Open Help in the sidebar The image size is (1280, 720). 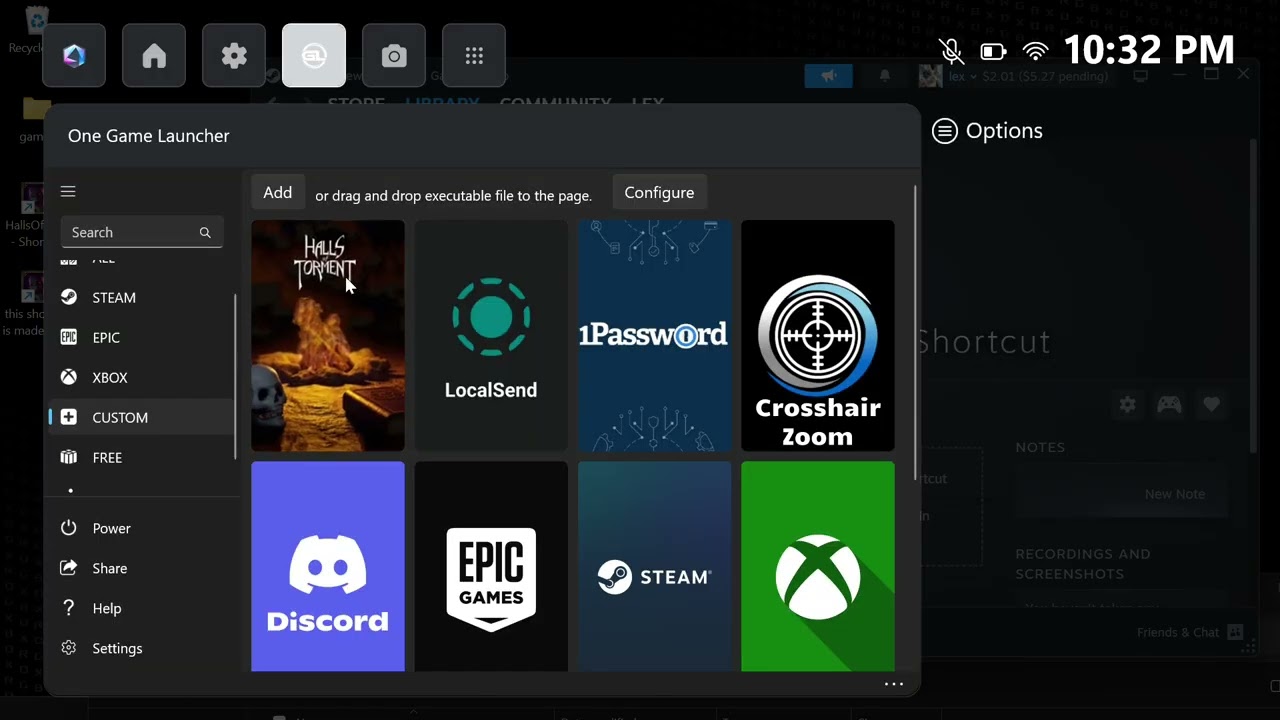140,608
